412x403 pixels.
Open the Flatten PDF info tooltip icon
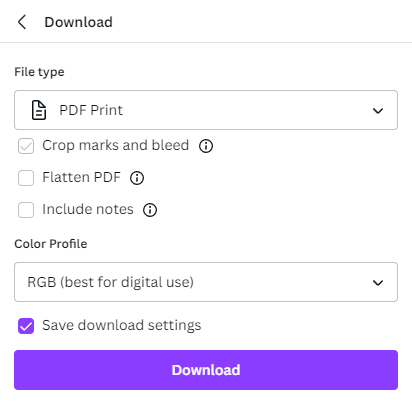click(137, 178)
